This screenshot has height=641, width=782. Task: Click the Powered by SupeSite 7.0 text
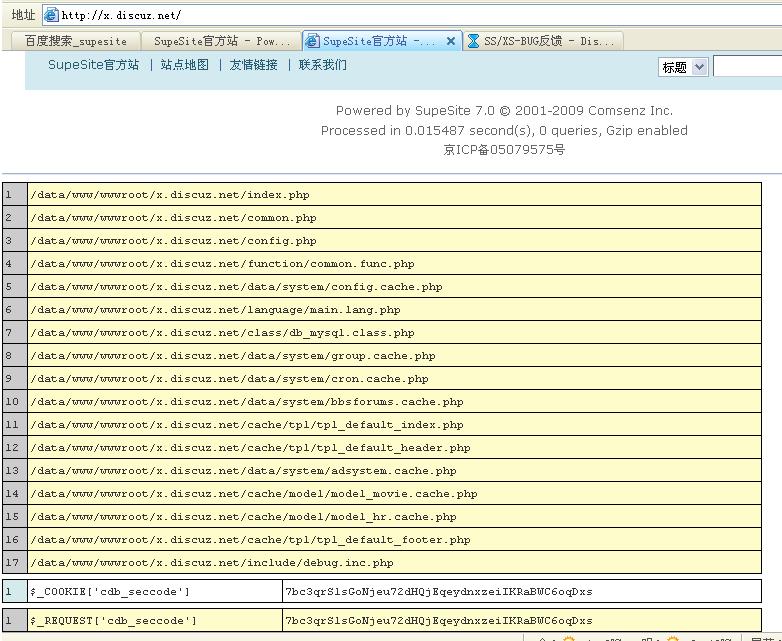[504, 111]
